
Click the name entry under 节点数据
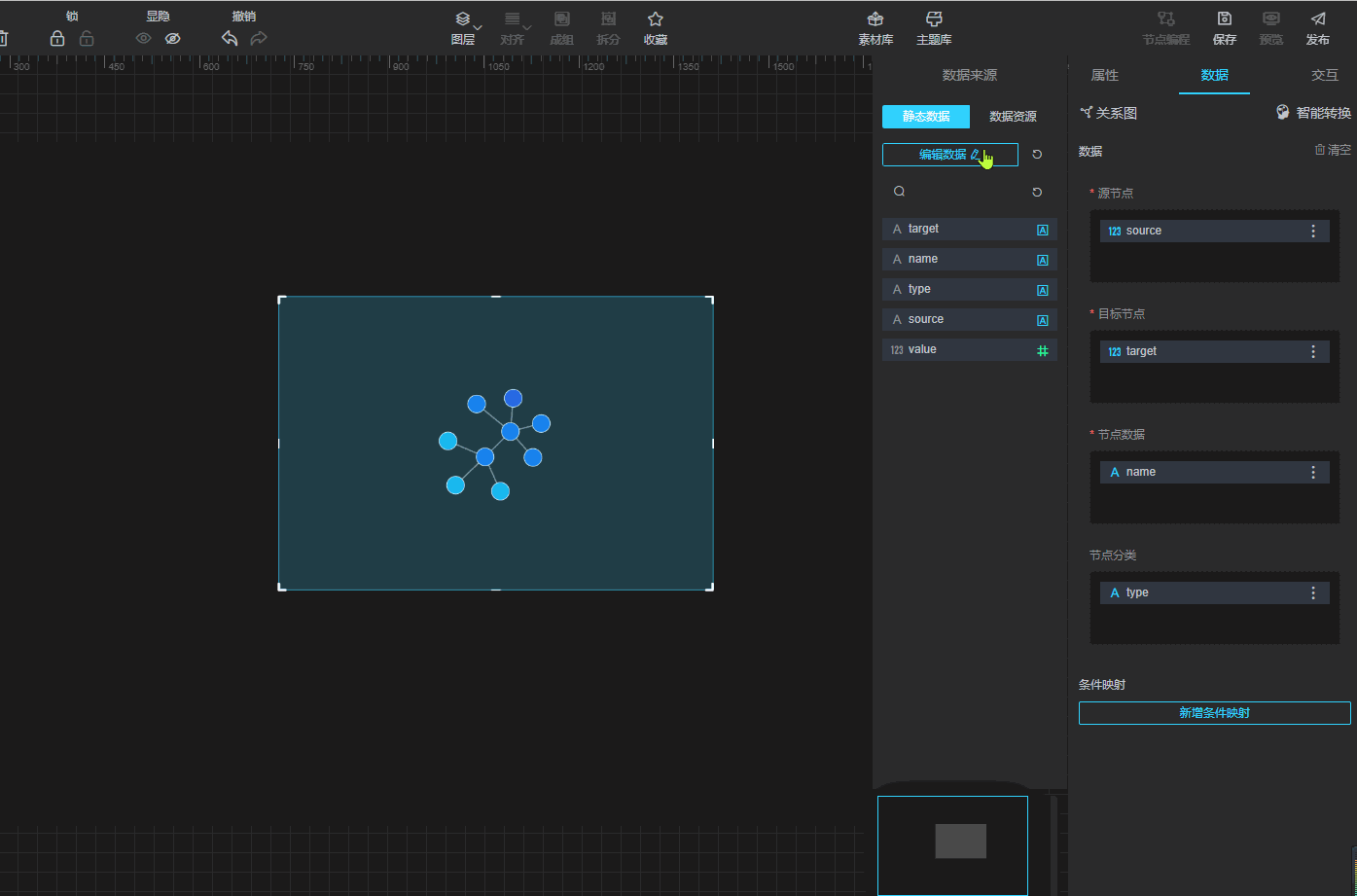tap(1214, 473)
